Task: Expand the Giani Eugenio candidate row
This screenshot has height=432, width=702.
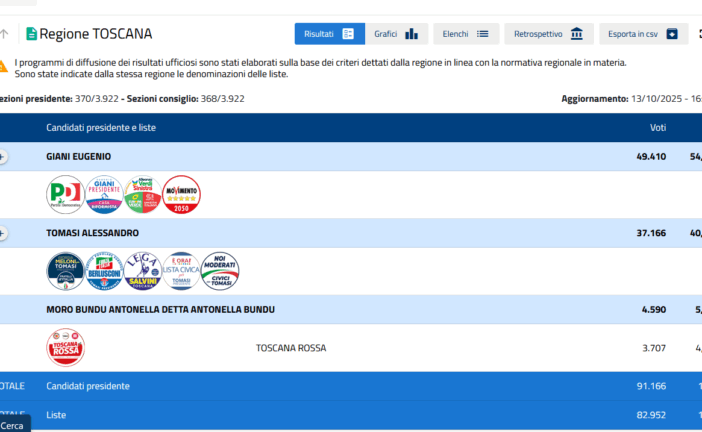Action: click(x=2, y=157)
